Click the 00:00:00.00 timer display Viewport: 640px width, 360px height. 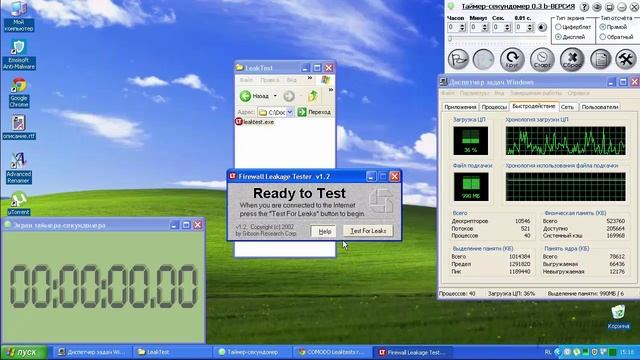(104, 286)
